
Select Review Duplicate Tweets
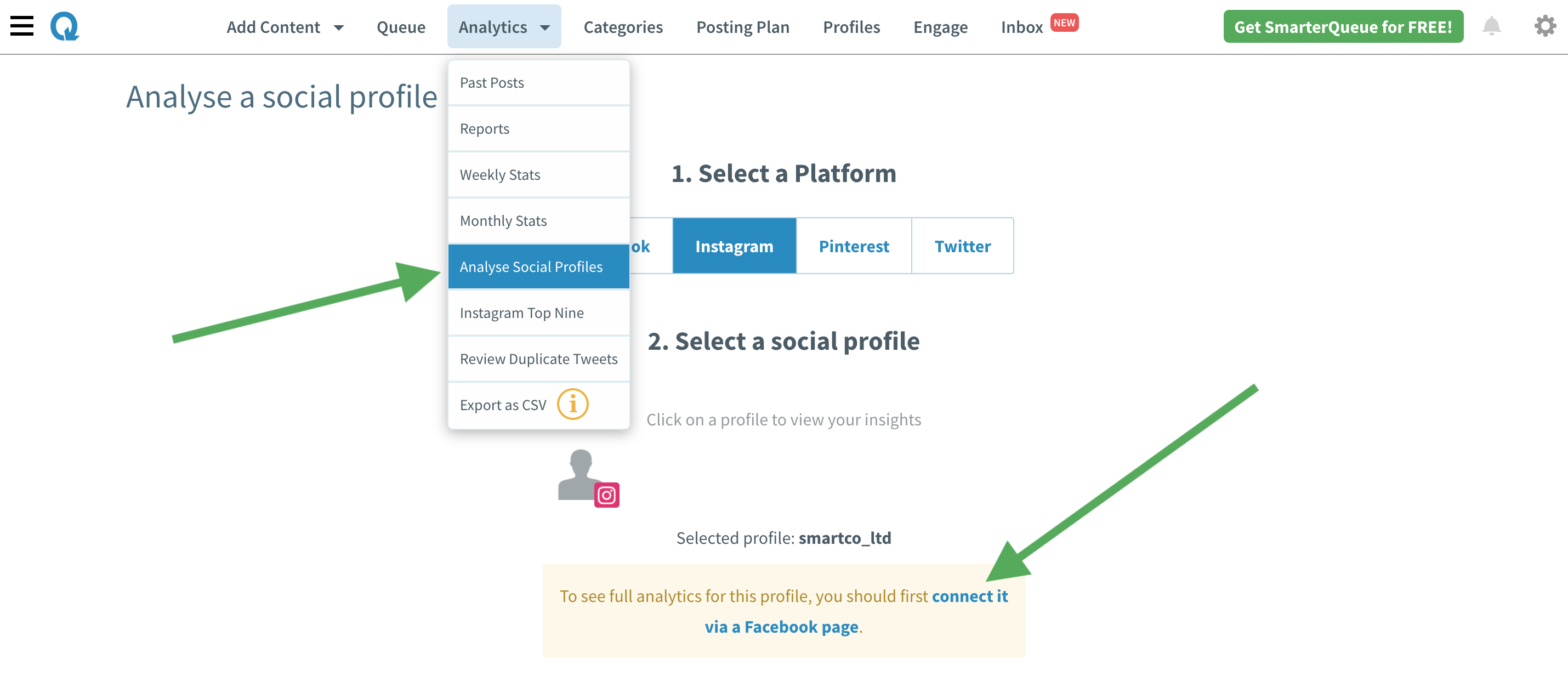click(x=538, y=359)
